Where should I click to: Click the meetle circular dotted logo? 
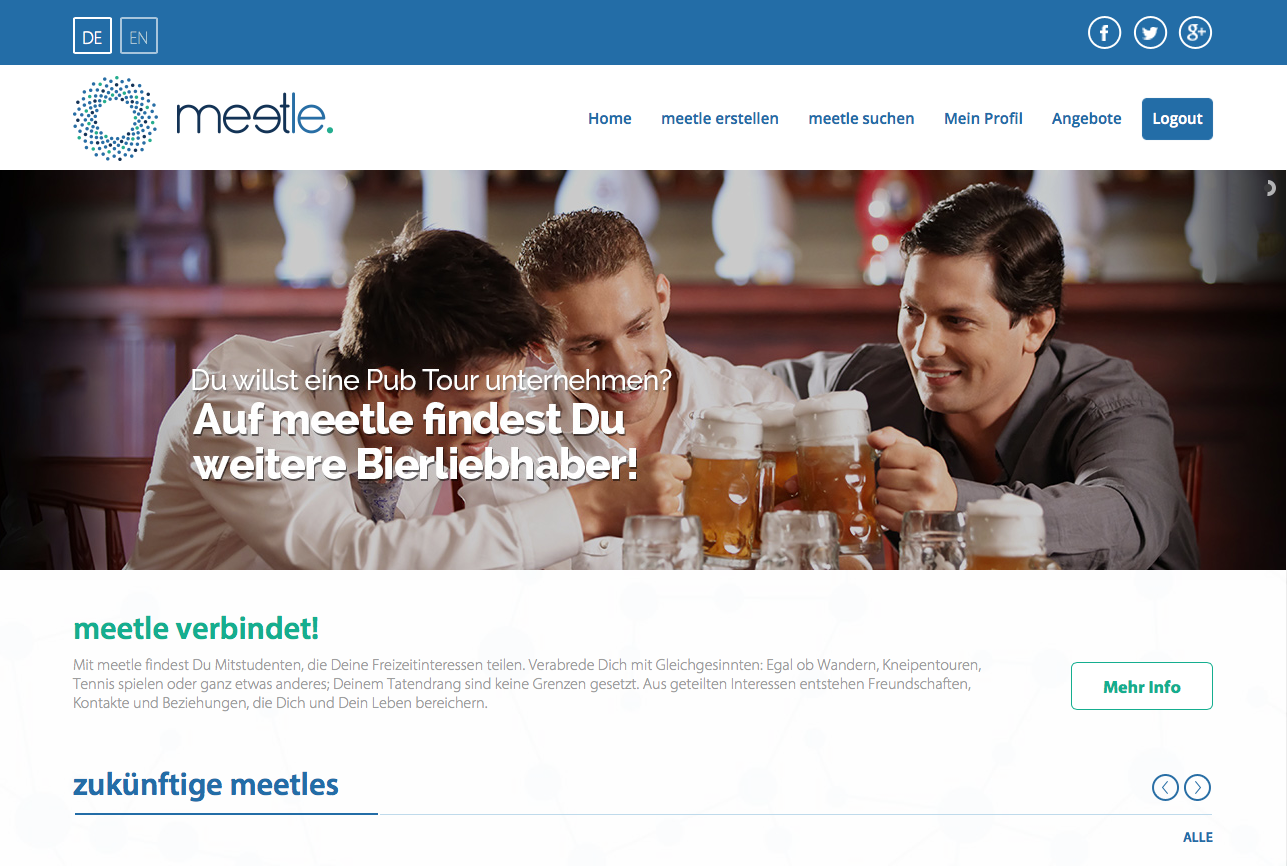pyautogui.click(x=115, y=118)
